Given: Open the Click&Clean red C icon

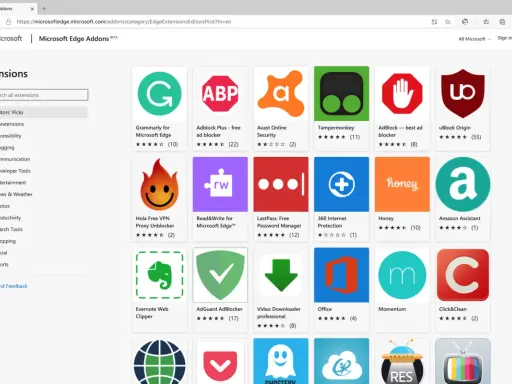Looking at the screenshot, I should tap(463, 275).
